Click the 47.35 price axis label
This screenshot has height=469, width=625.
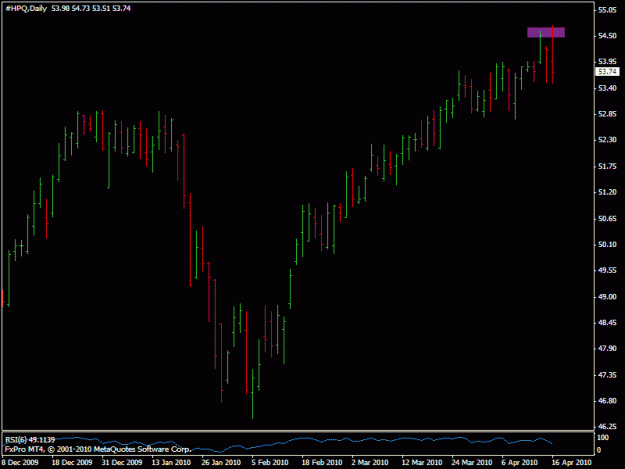point(607,375)
